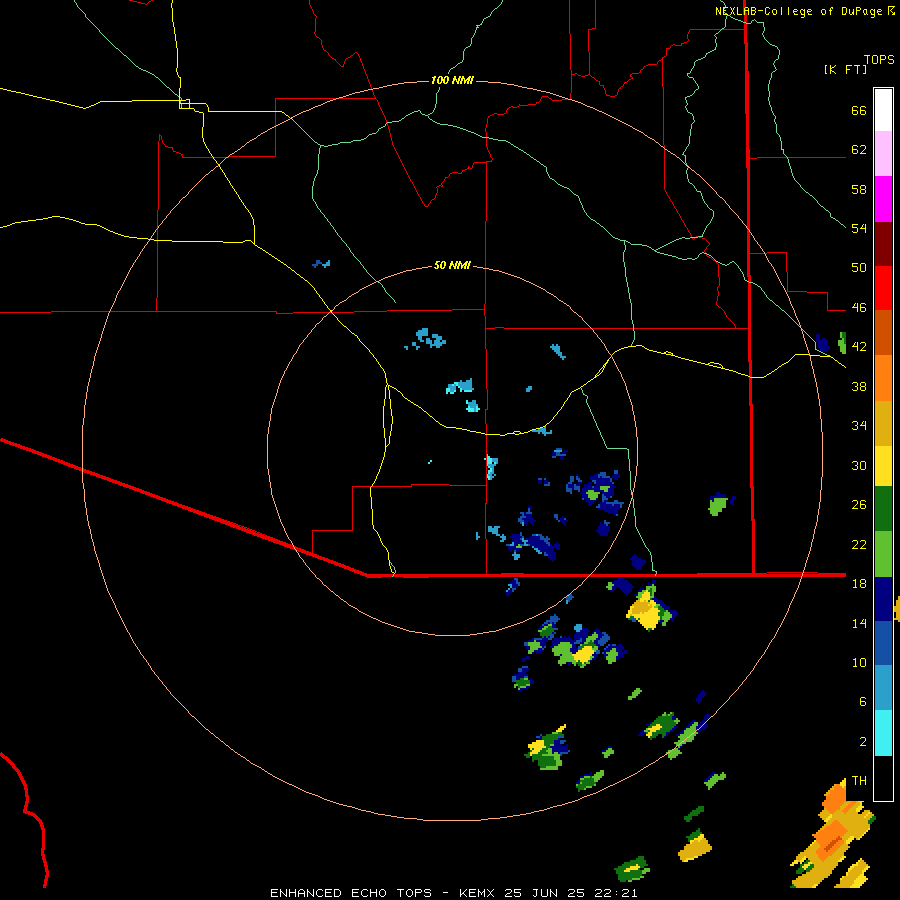Image resolution: width=900 pixels, height=900 pixels.
Task: Click the 30 value on the legend
Action: [859, 465]
